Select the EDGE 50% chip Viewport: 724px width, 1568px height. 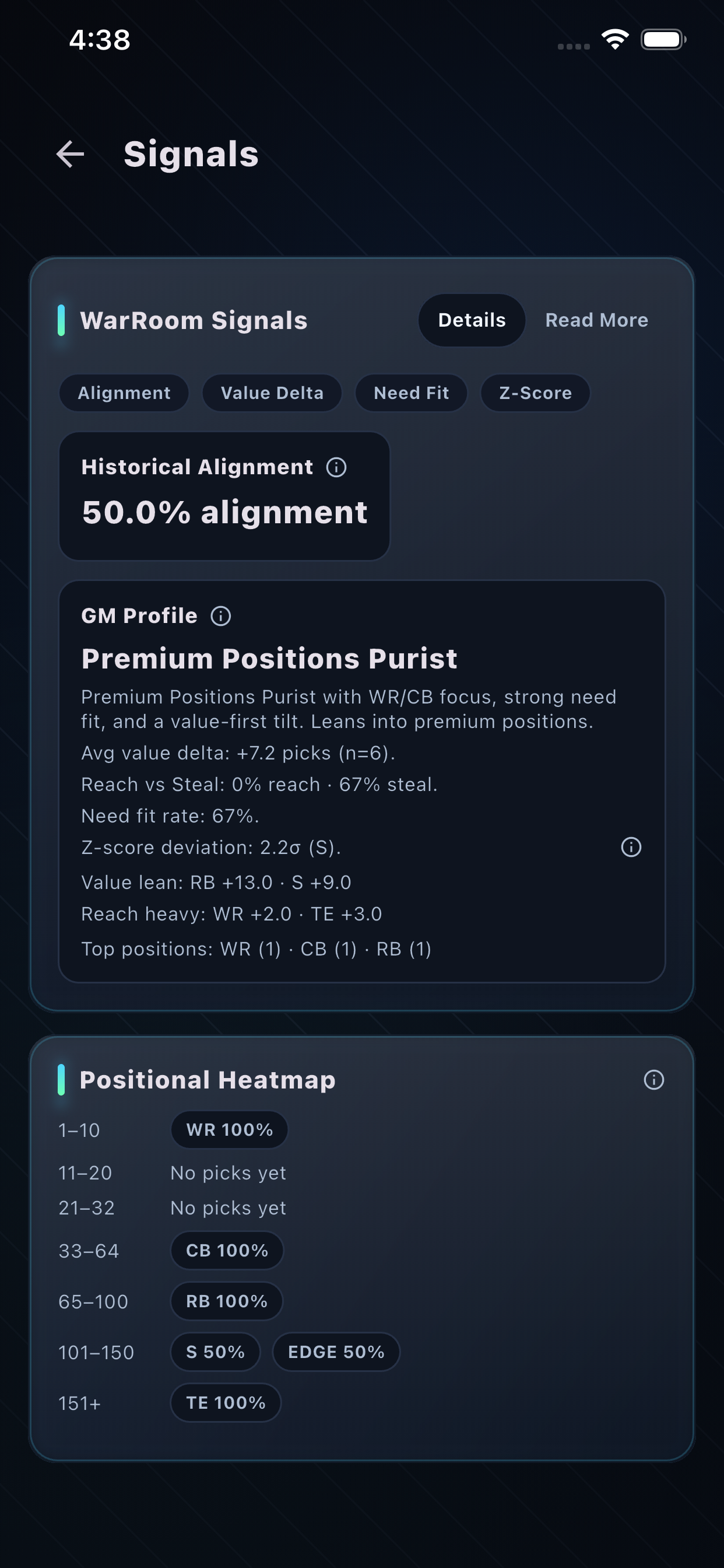(x=336, y=1352)
